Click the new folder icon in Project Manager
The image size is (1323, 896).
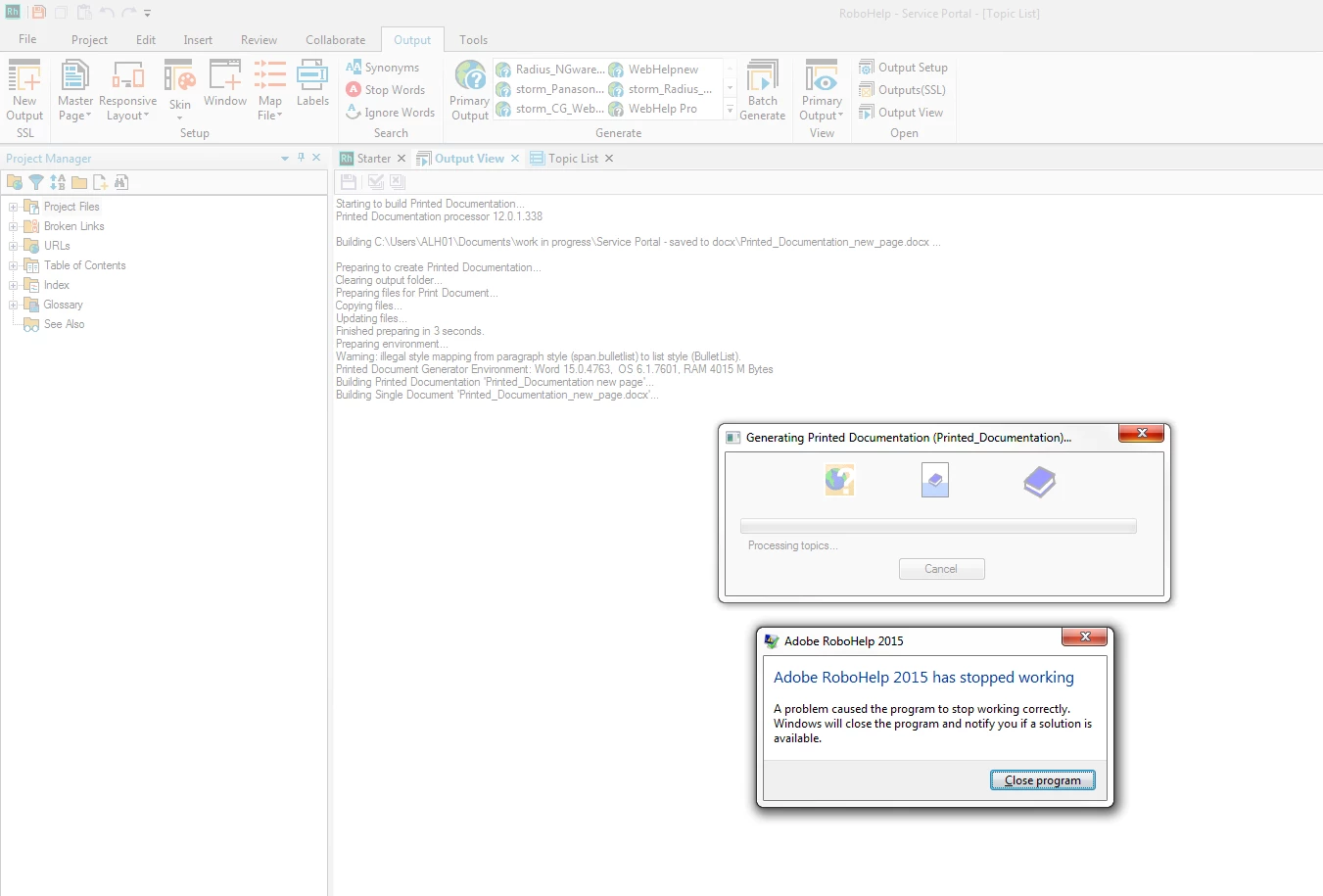click(79, 182)
